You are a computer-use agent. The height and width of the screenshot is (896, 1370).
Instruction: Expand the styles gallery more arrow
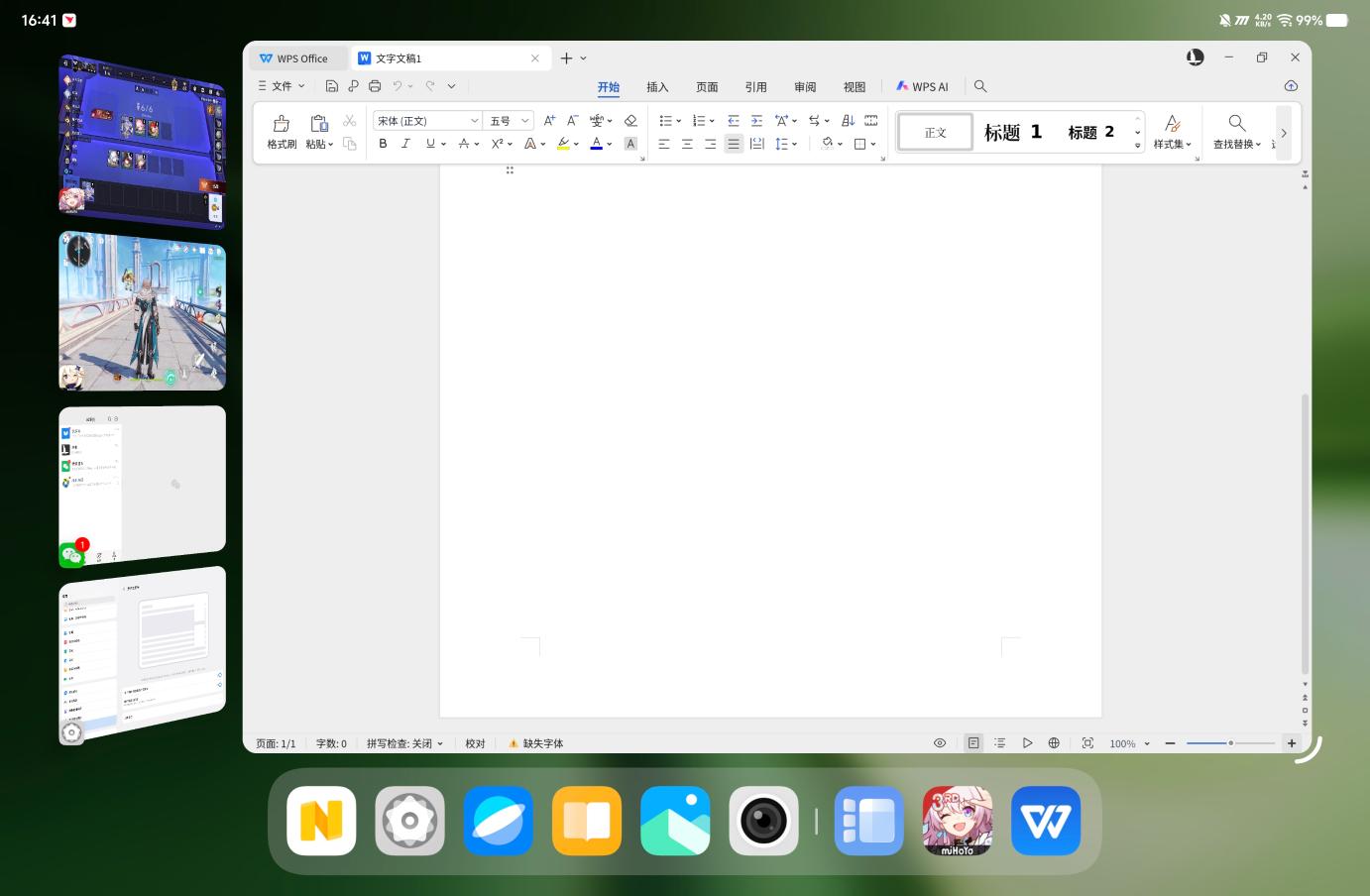point(1138,146)
